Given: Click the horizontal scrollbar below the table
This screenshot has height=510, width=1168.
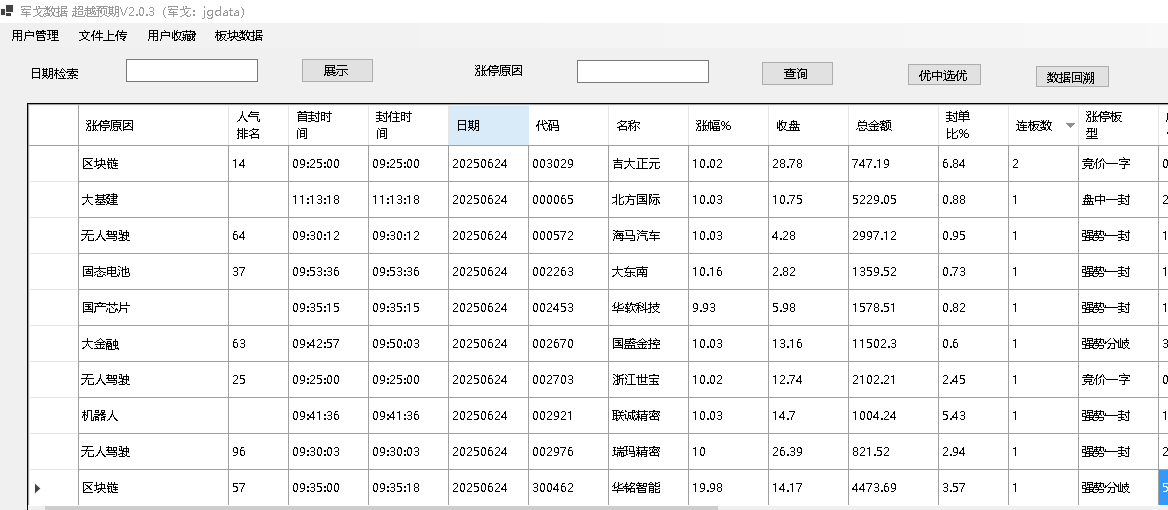Looking at the screenshot, I should tap(380, 508).
